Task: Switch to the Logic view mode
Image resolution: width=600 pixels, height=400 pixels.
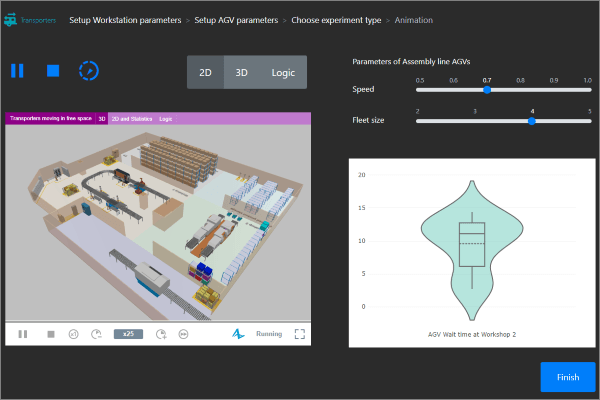Action: tap(283, 72)
